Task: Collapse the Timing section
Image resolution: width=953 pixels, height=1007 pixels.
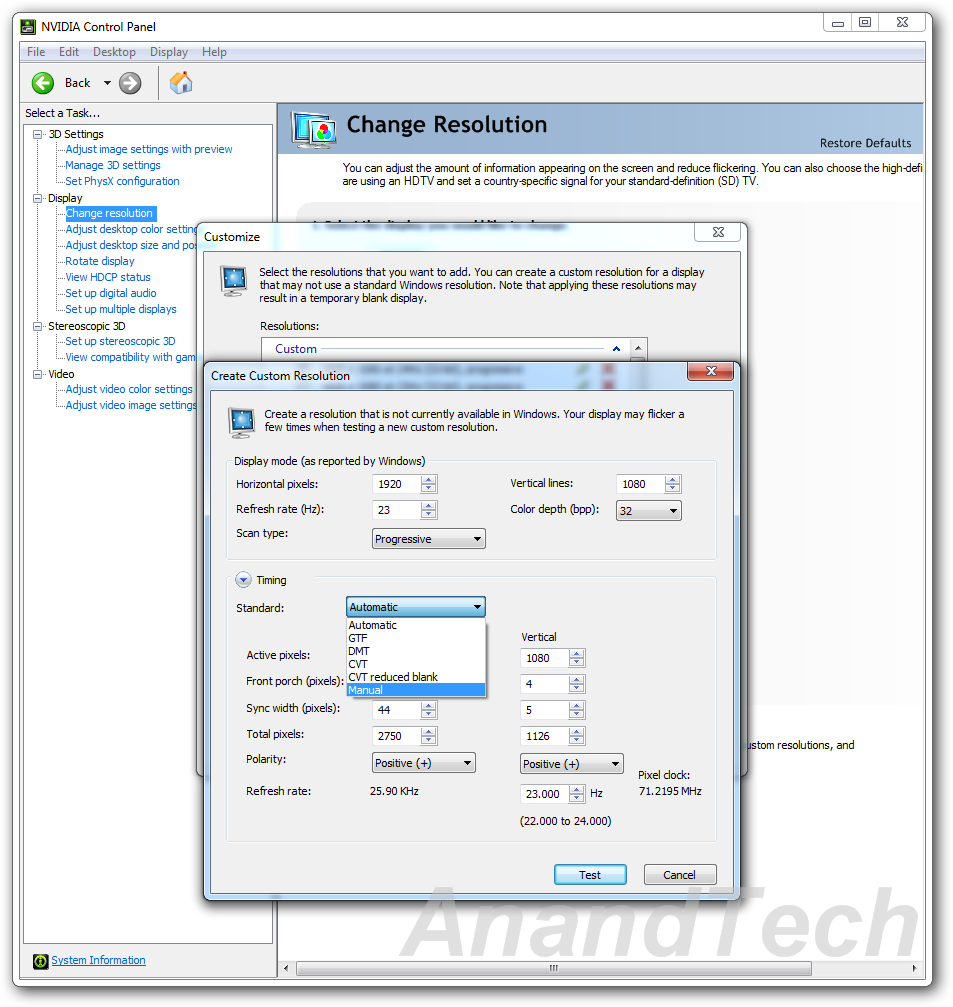Action: point(243,580)
